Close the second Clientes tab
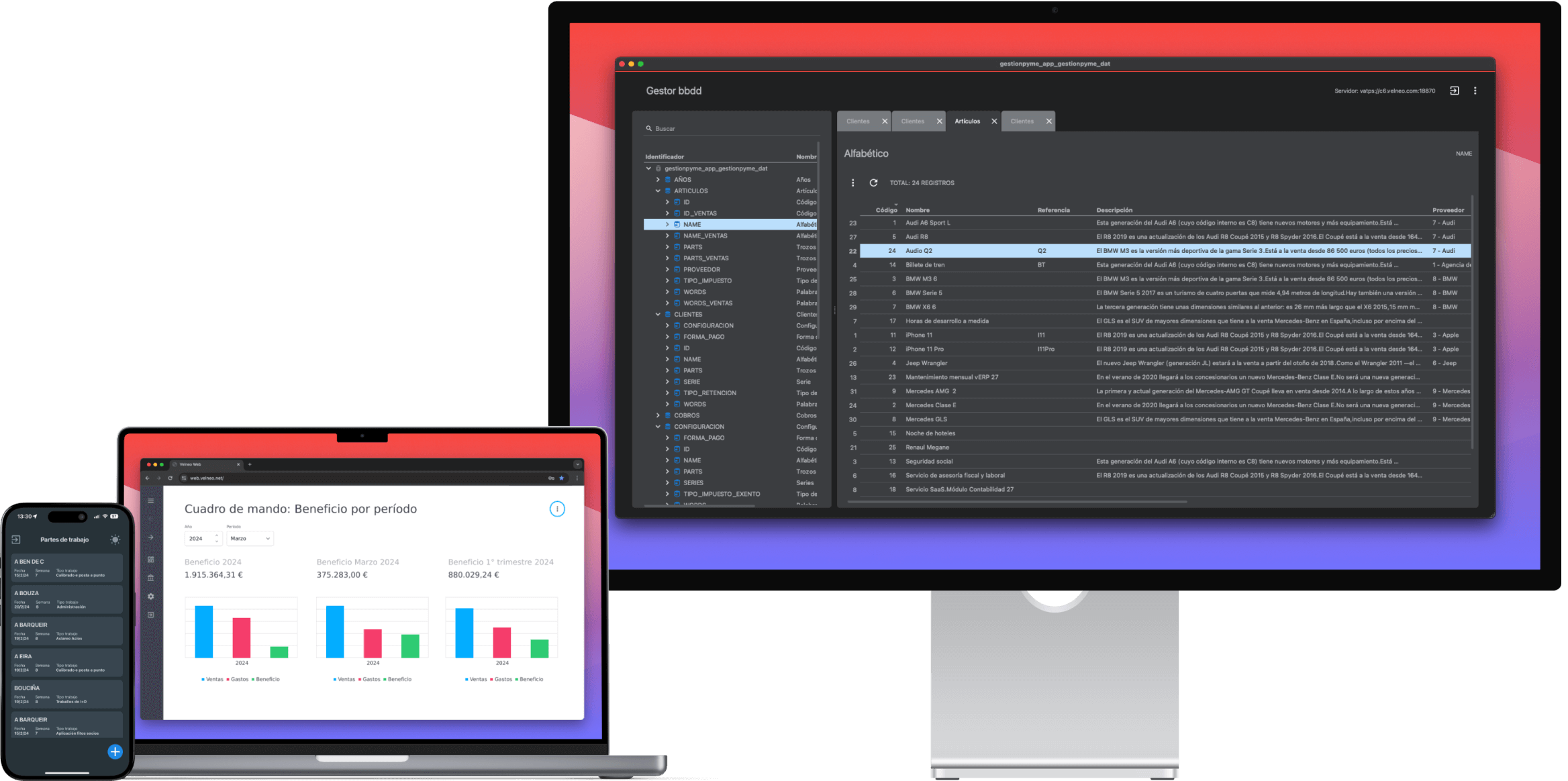1568x781 pixels. click(x=938, y=121)
